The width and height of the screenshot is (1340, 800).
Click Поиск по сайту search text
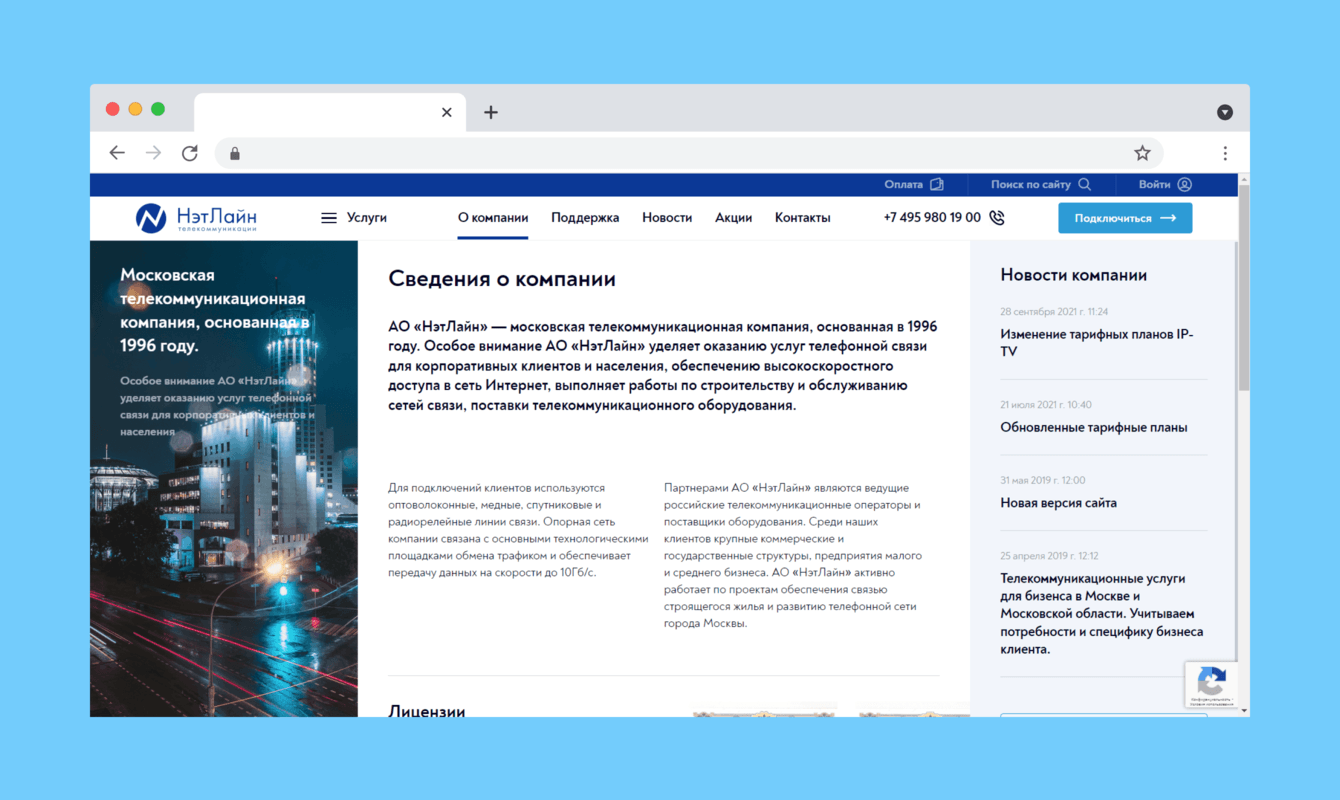pyautogui.click(x=1030, y=184)
